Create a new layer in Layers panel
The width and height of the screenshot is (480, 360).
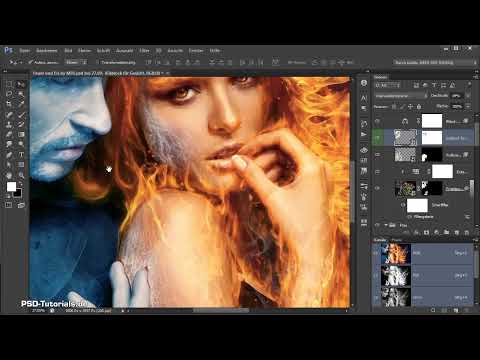pos(457,232)
